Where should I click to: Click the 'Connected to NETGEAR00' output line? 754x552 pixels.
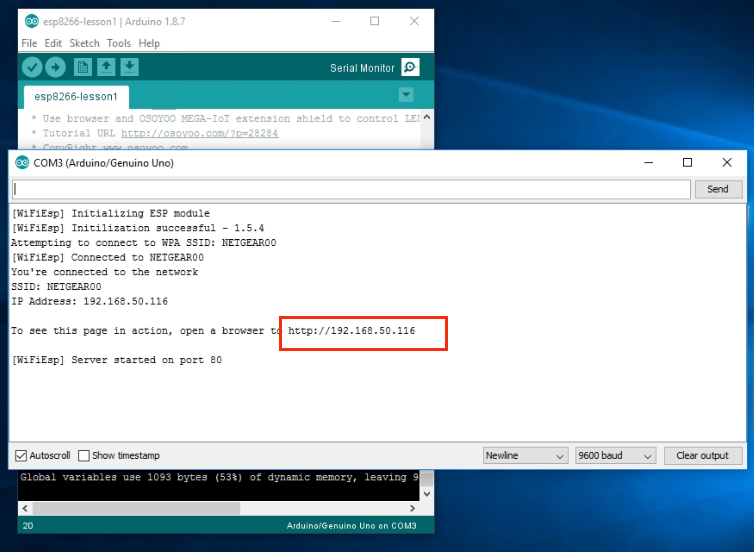point(108,258)
